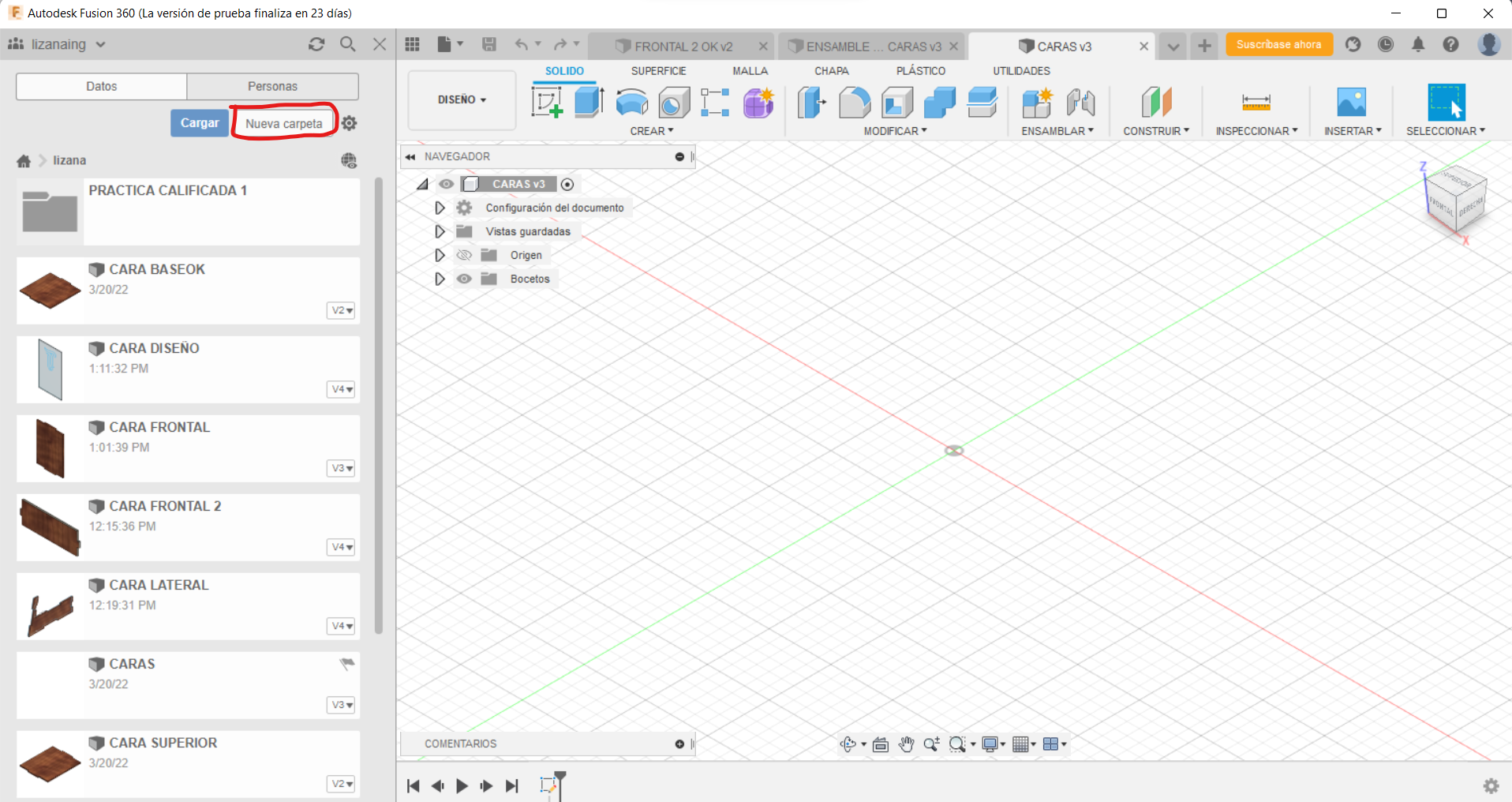1512x802 pixels.
Task: Activate the CARAS v3 component radio button
Action: tap(567, 184)
